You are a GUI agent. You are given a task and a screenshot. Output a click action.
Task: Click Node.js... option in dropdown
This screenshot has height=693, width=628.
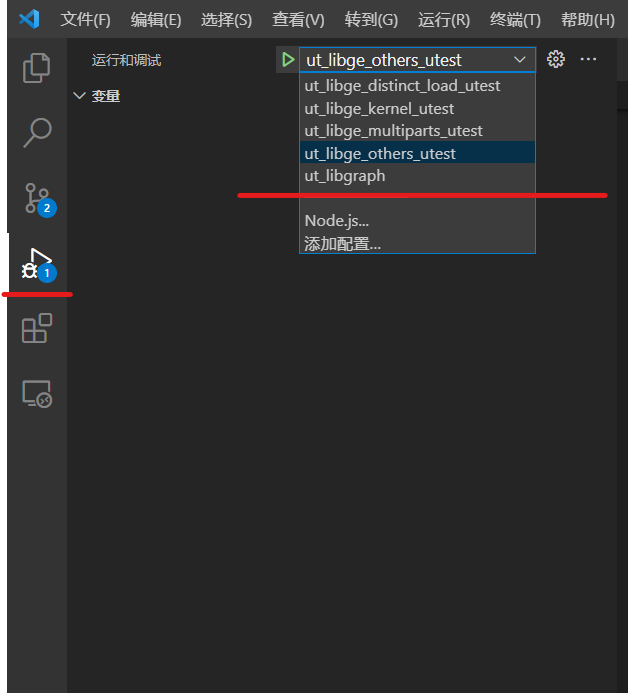337,221
